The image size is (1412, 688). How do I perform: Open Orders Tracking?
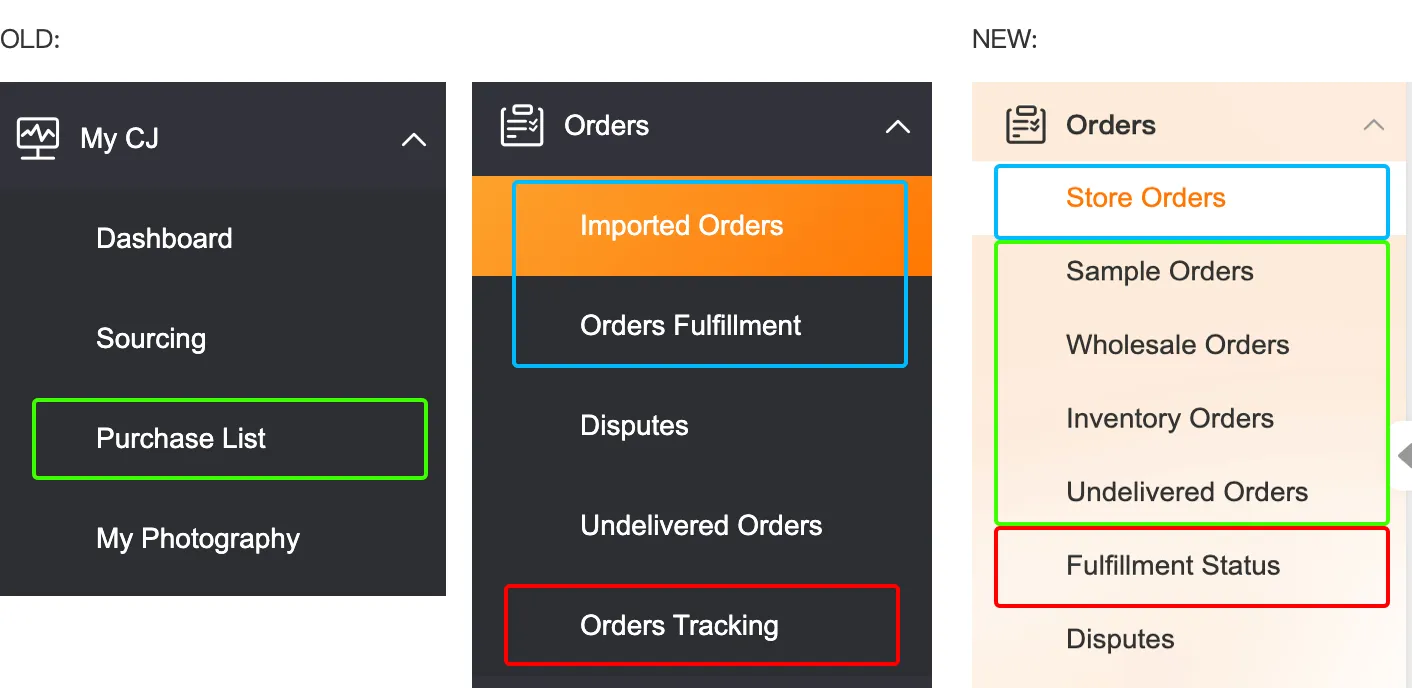pos(679,626)
